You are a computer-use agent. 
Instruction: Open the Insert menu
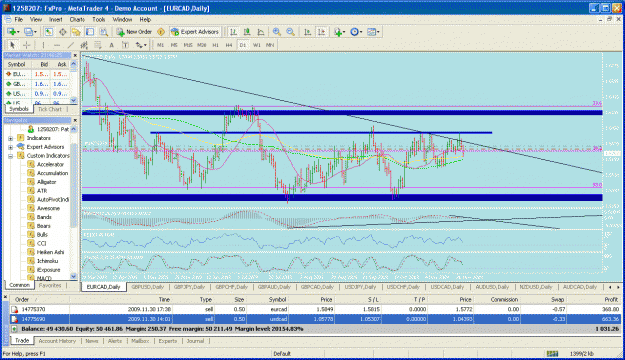coord(55,19)
